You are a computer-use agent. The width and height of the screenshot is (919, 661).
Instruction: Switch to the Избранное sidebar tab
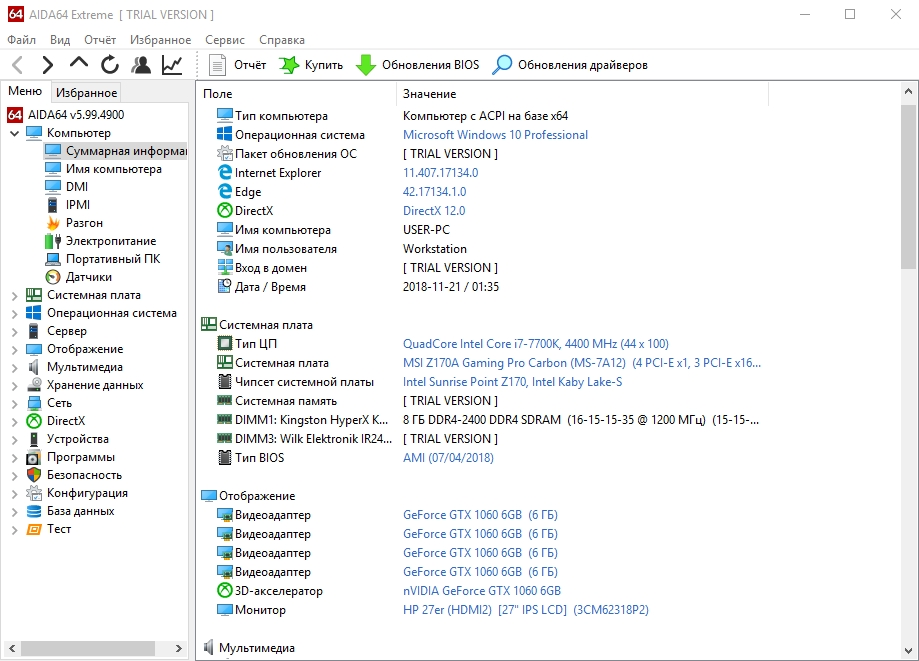click(86, 93)
